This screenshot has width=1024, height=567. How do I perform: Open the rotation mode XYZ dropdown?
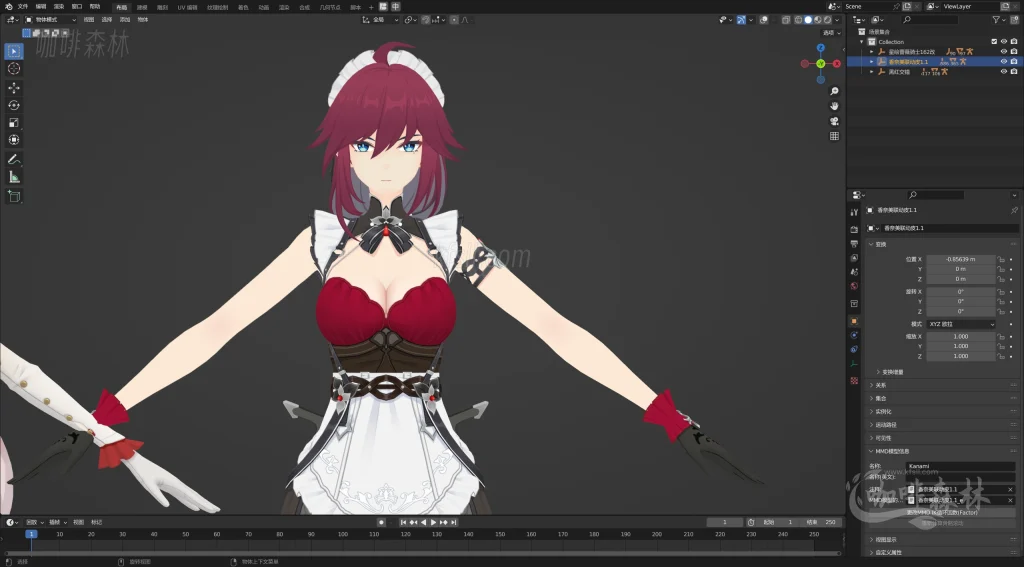pyautogui.click(x=961, y=324)
